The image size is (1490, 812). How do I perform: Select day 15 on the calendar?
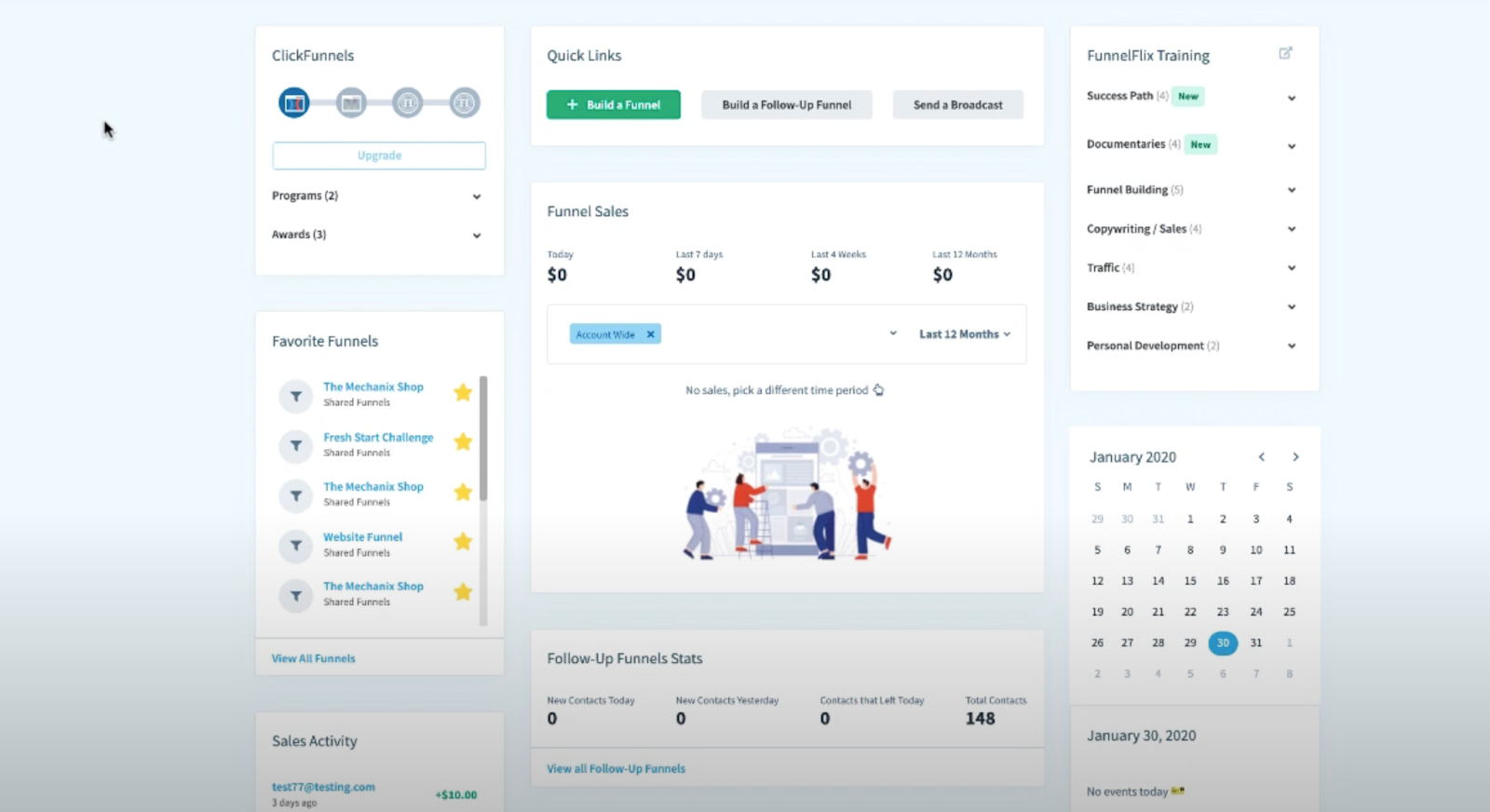click(x=1190, y=581)
